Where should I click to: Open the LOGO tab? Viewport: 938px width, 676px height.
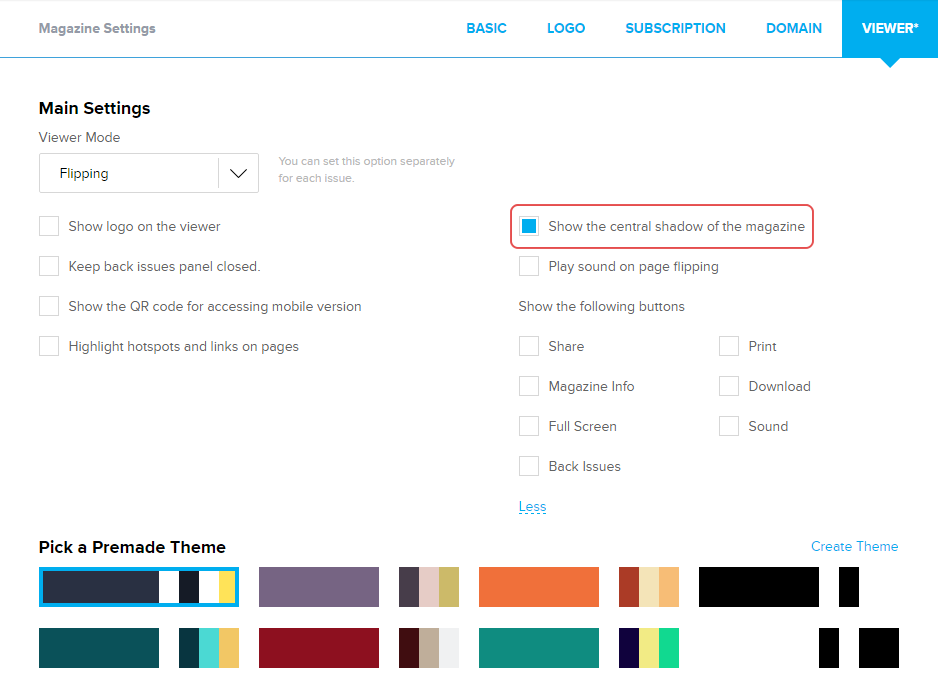coord(566,28)
